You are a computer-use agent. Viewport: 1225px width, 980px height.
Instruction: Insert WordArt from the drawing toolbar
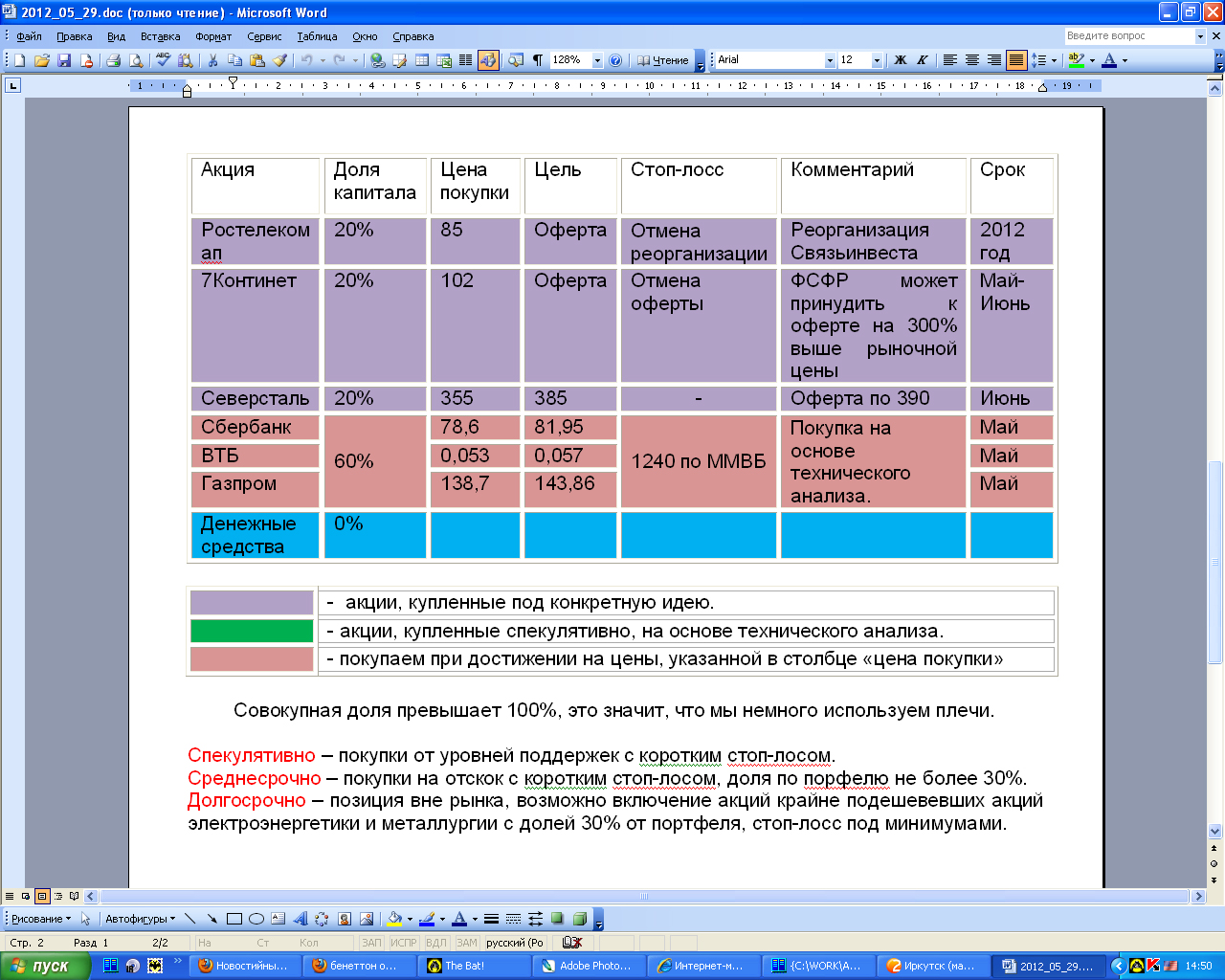300,919
